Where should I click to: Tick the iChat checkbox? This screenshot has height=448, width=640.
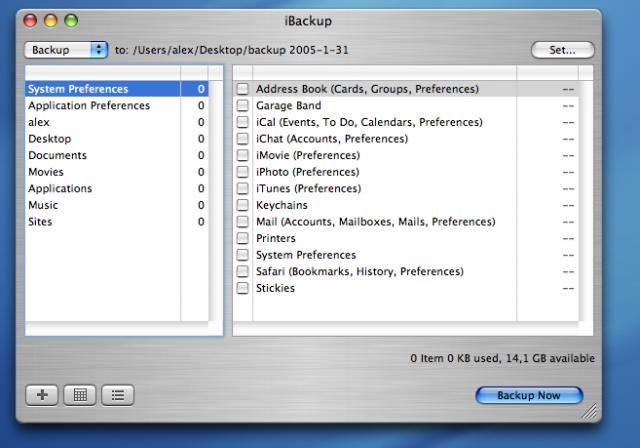tap(242, 139)
